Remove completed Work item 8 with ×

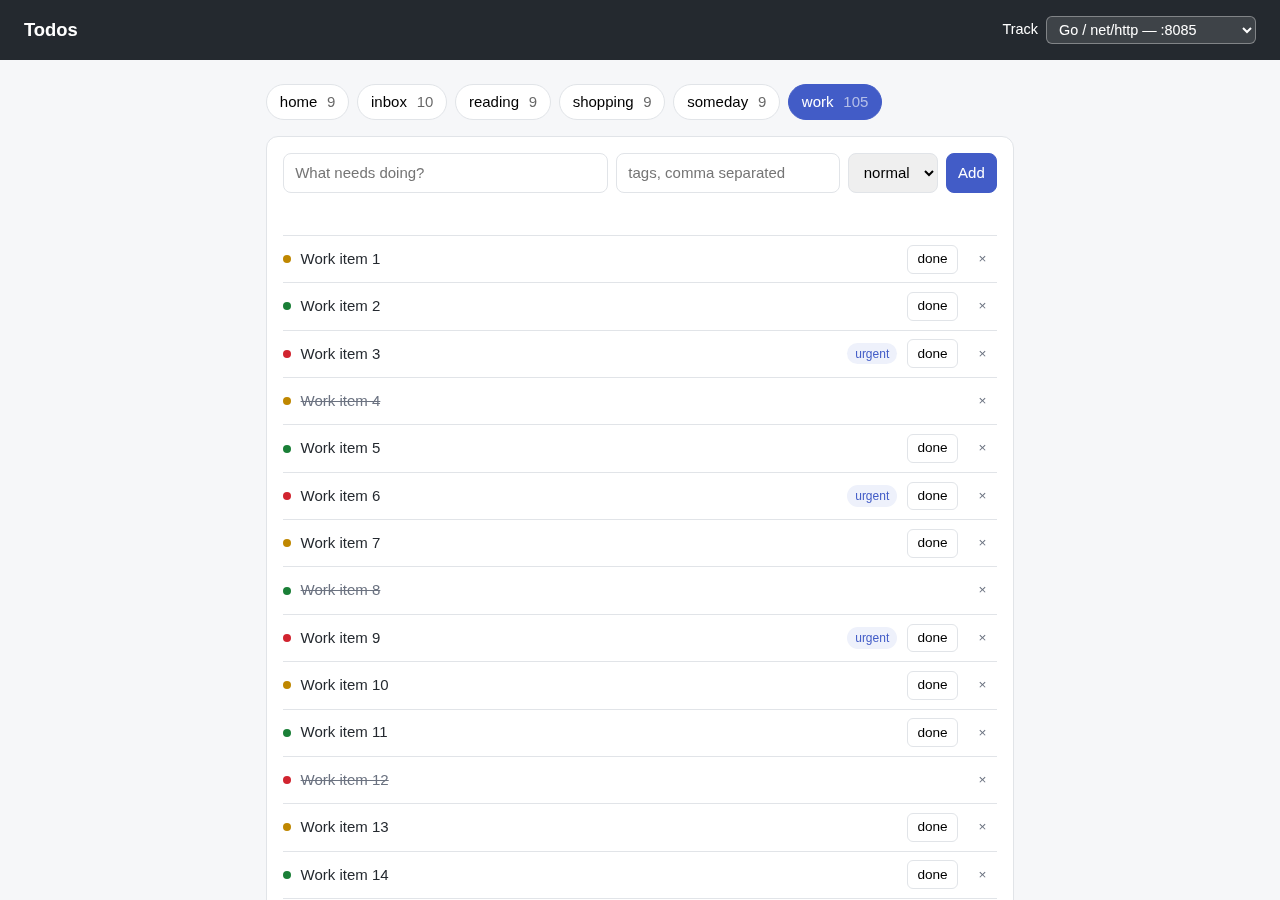tap(982, 590)
